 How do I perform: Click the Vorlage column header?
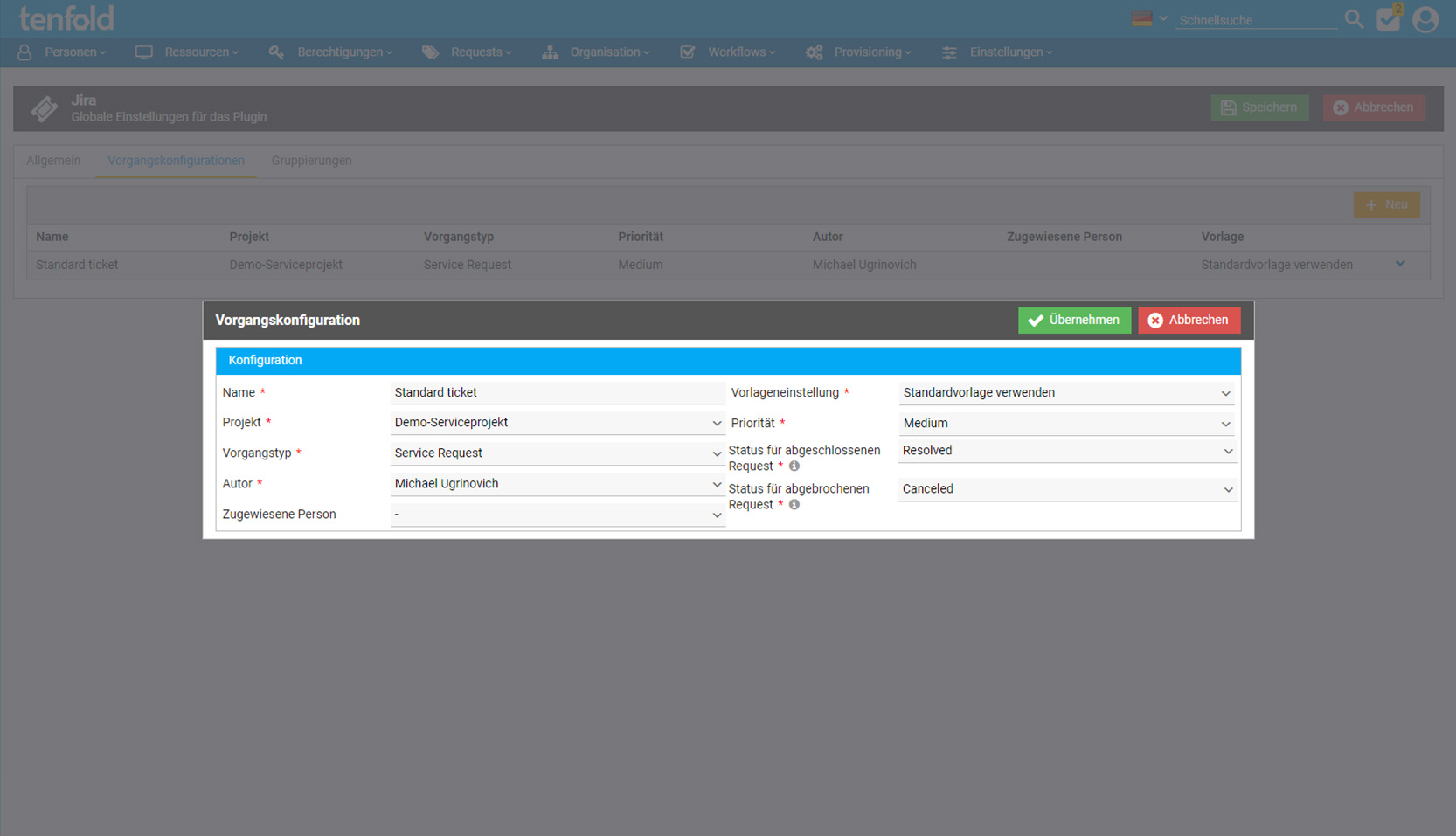pyautogui.click(x=1222, y=237)
